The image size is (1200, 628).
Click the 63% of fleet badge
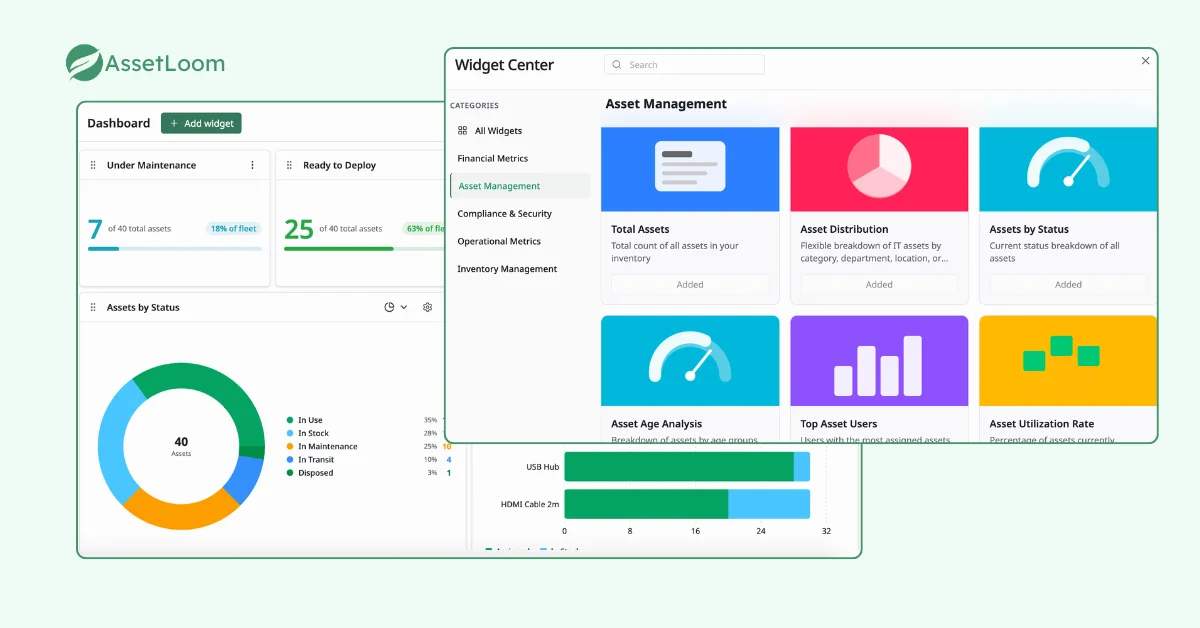click(424, 228)
